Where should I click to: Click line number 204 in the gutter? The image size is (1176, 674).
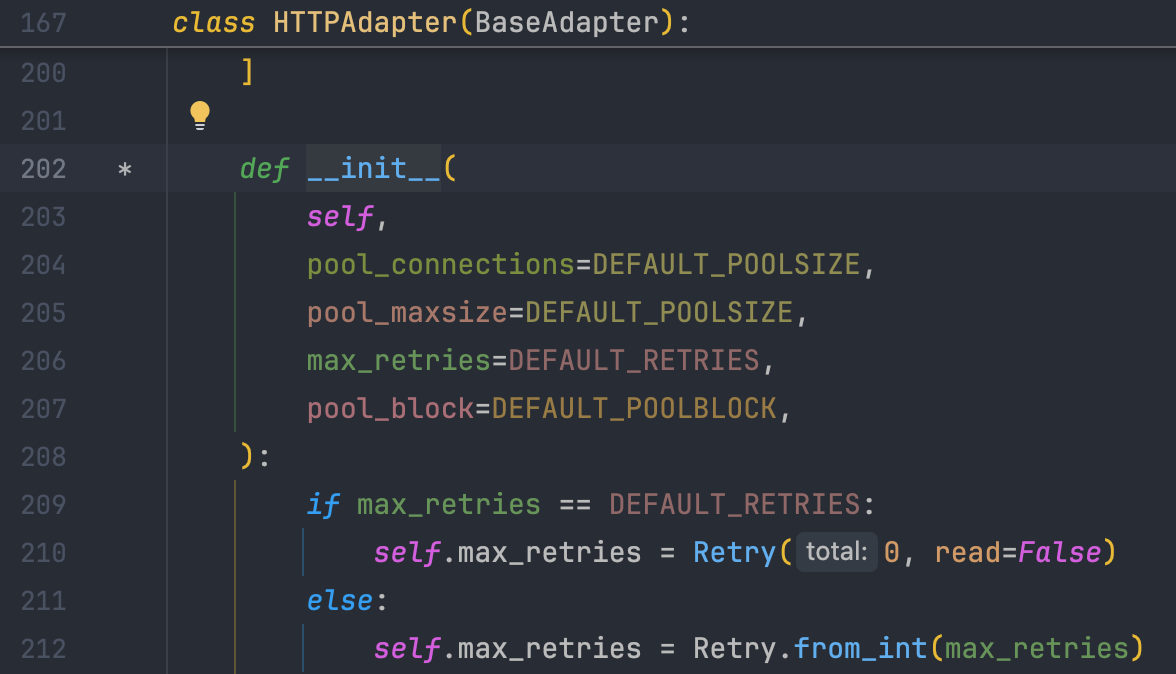tap(43, 265)
